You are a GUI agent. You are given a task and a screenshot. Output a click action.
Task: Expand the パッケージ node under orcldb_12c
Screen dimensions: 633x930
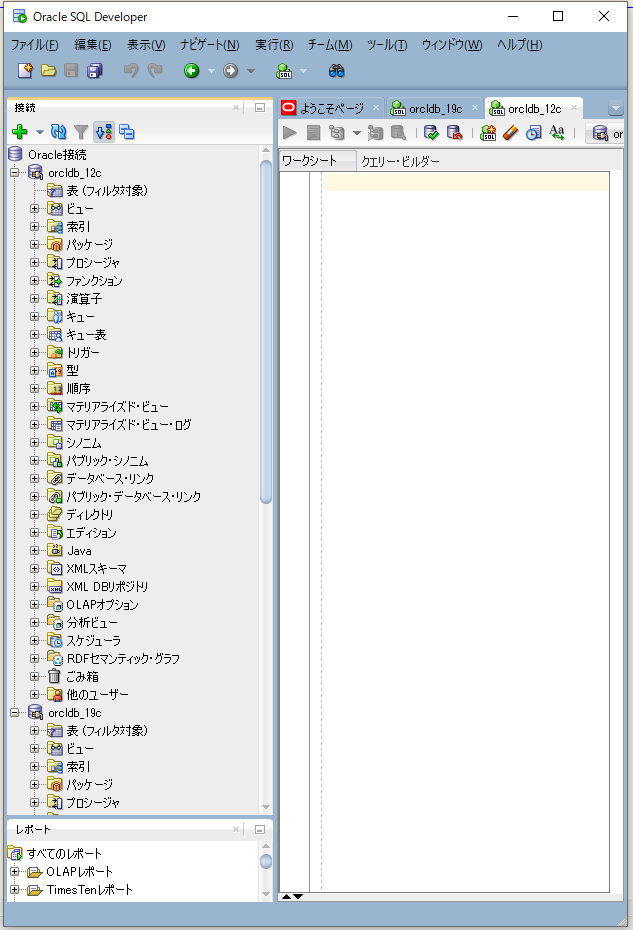[34, 244]
